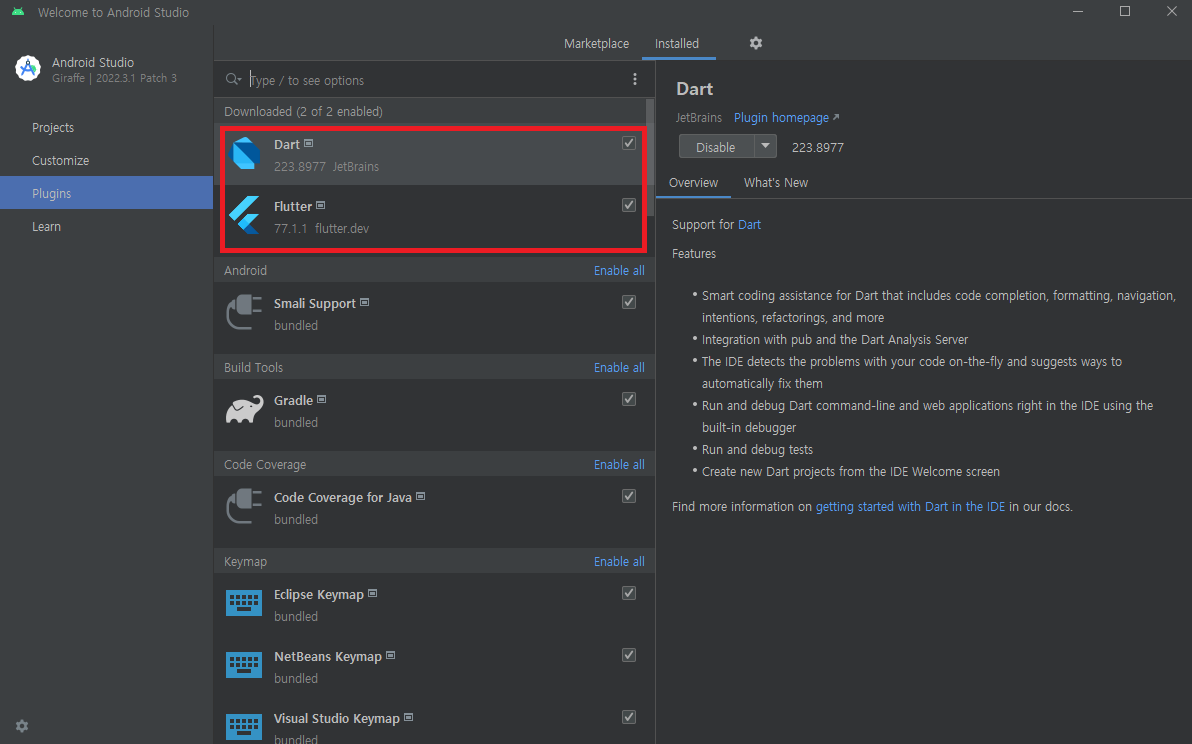Click the Eclipse Keymap keyboard icon
This screenshot has height=744, width=1192.
[244, 603]
